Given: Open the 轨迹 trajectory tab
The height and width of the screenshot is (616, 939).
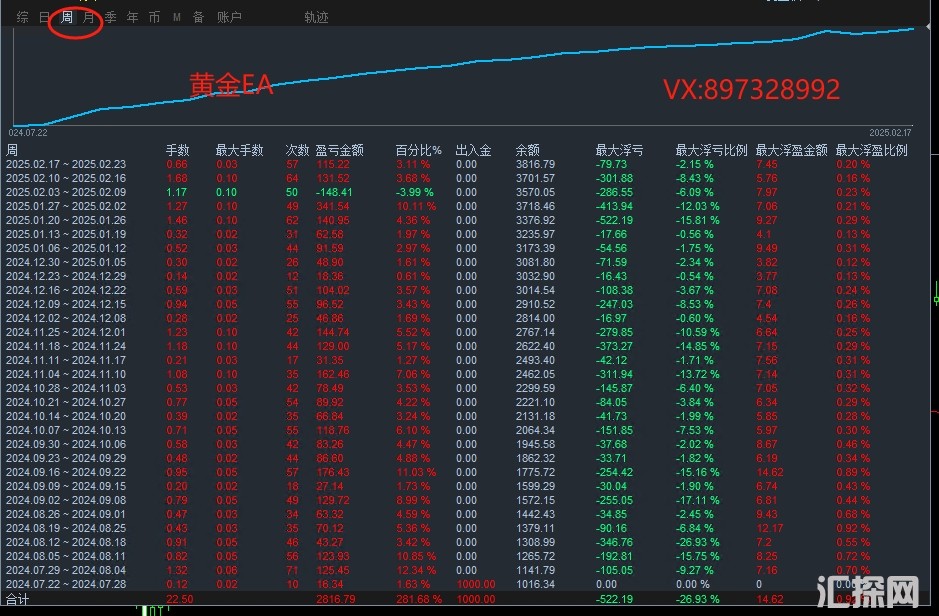Looking at the screenshot, I should pos(316,17).
